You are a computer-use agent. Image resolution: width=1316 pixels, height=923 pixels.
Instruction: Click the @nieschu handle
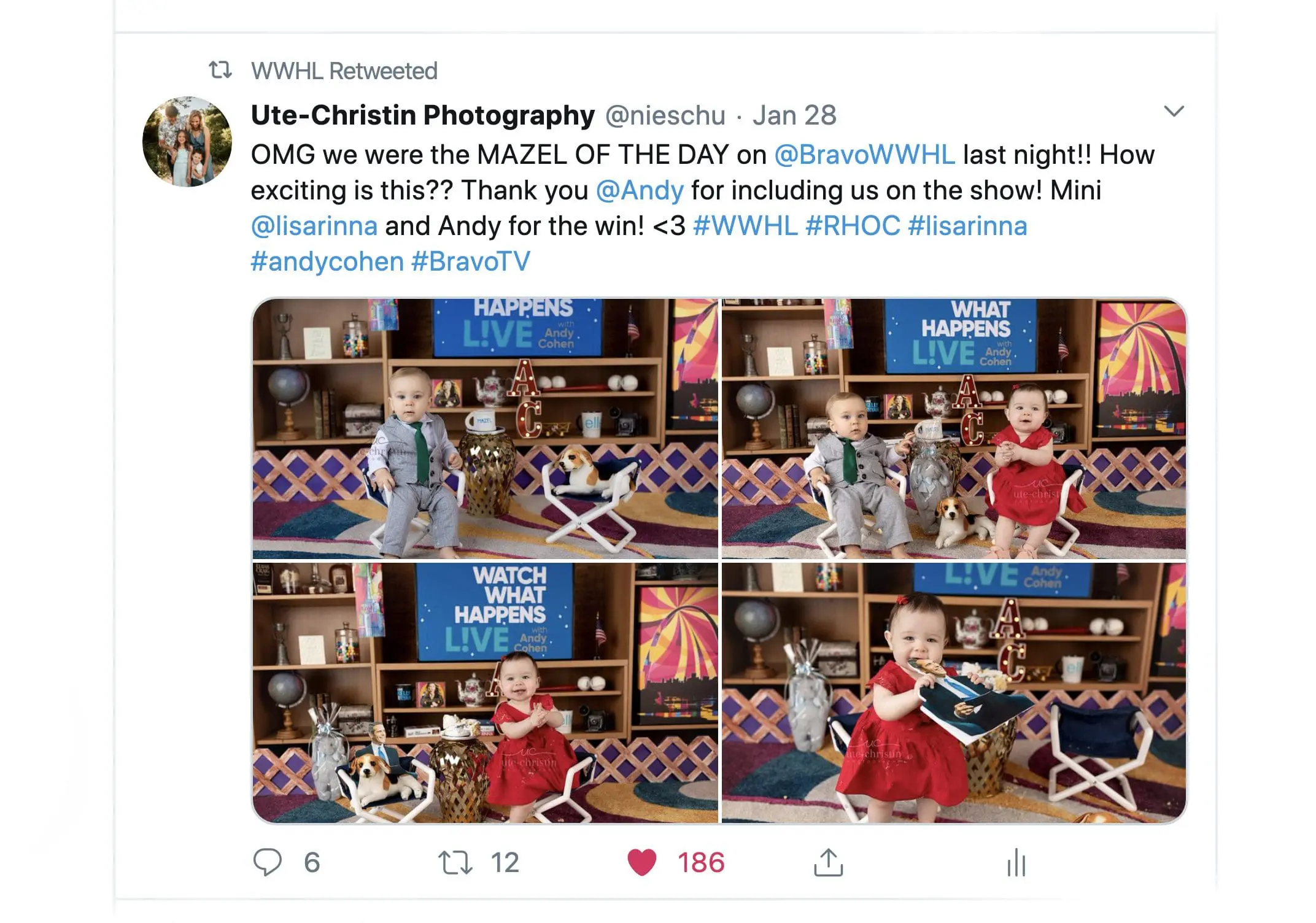pyautogui.click(x=665, y=115)
